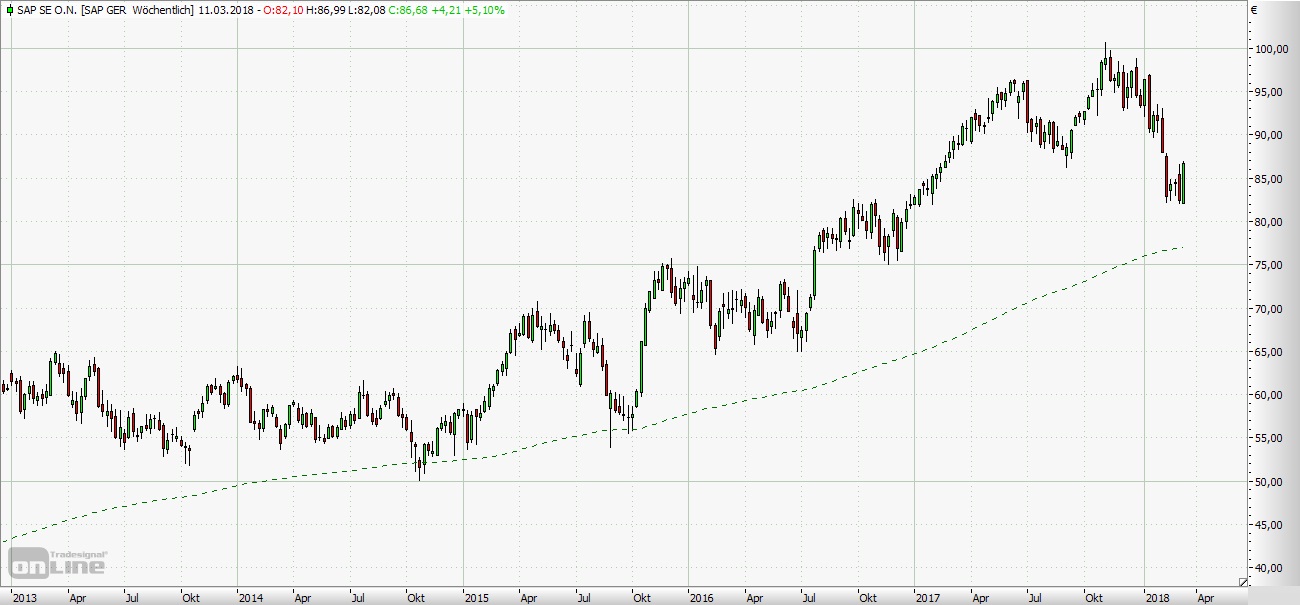Click the 2015 label on the time axis
The height and width of the screenshot is (605, 1300).
coord(476,597)
